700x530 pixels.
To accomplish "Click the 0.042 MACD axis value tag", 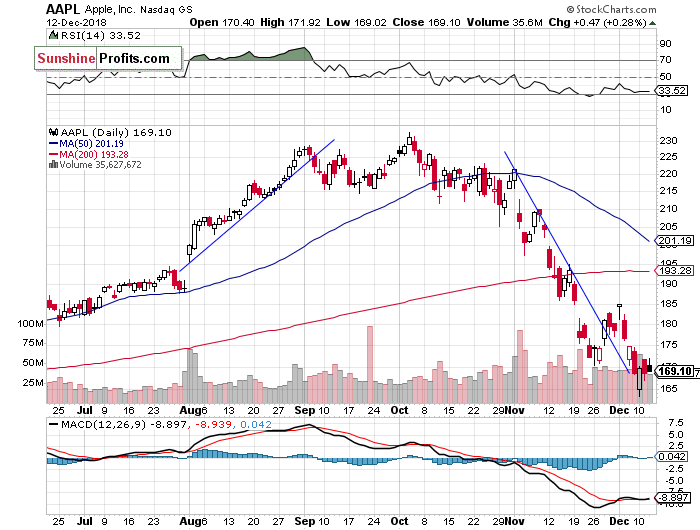I will 672,457.
